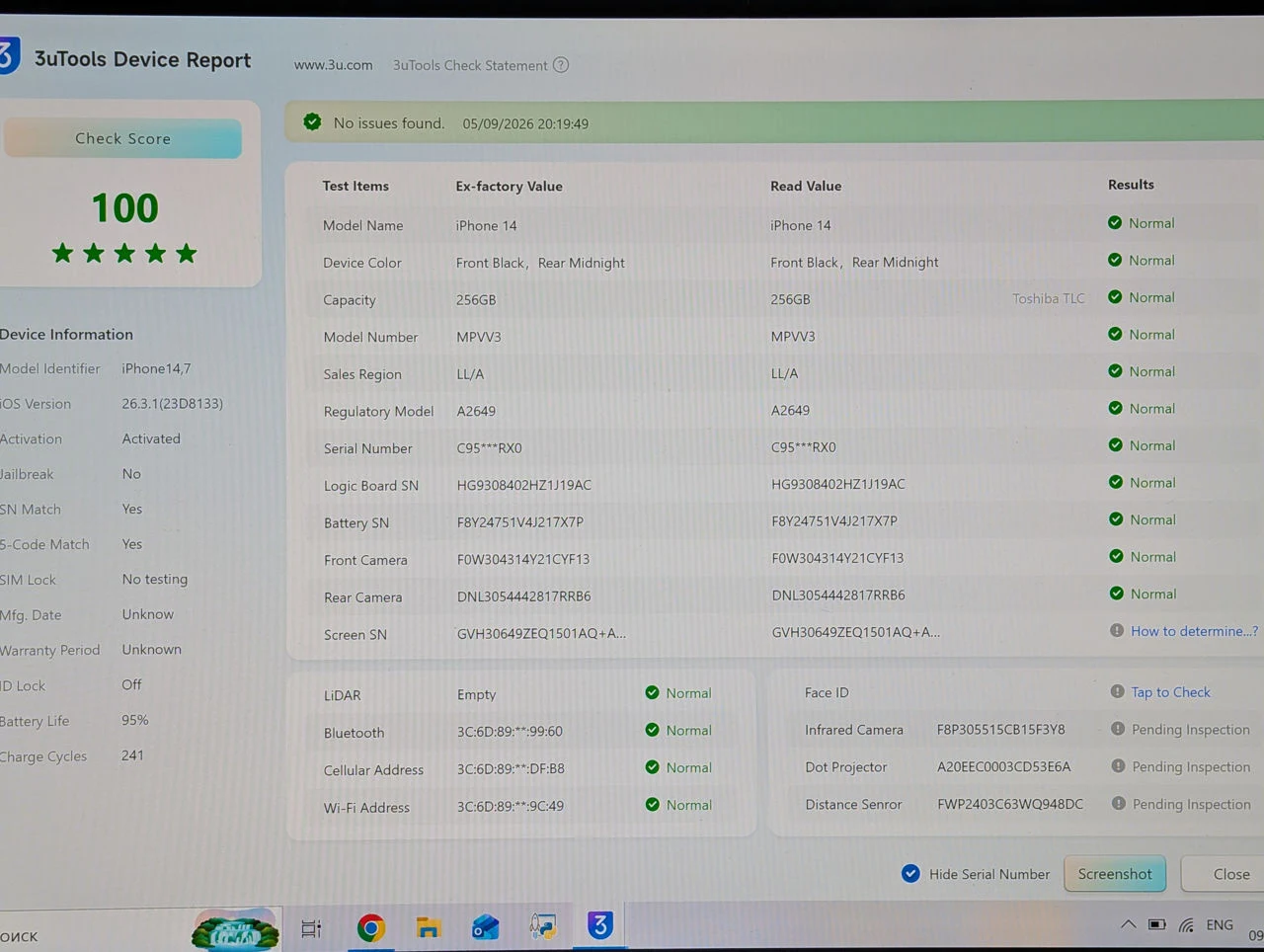Click the 3uTools icon in the taskbar
The image size is (1264, 952).
coord(599,925)
